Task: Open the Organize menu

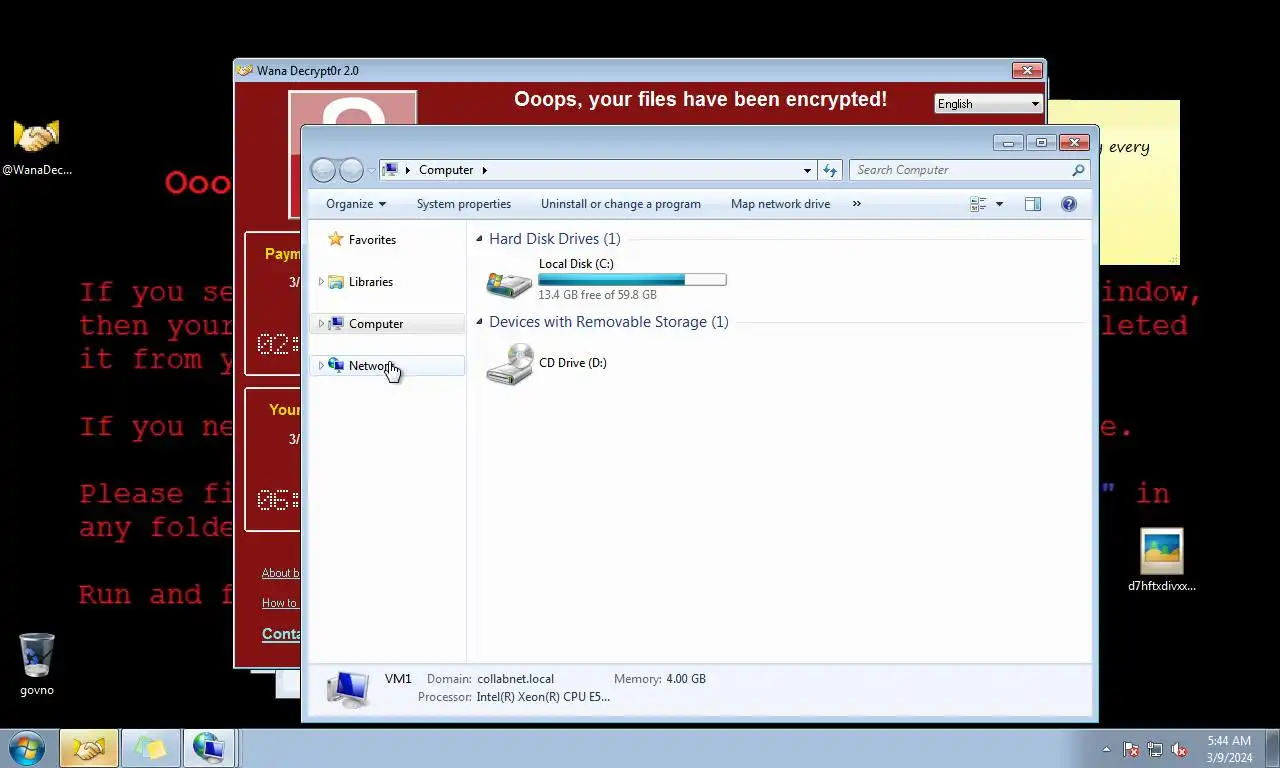Action: (x=356, y=204)
